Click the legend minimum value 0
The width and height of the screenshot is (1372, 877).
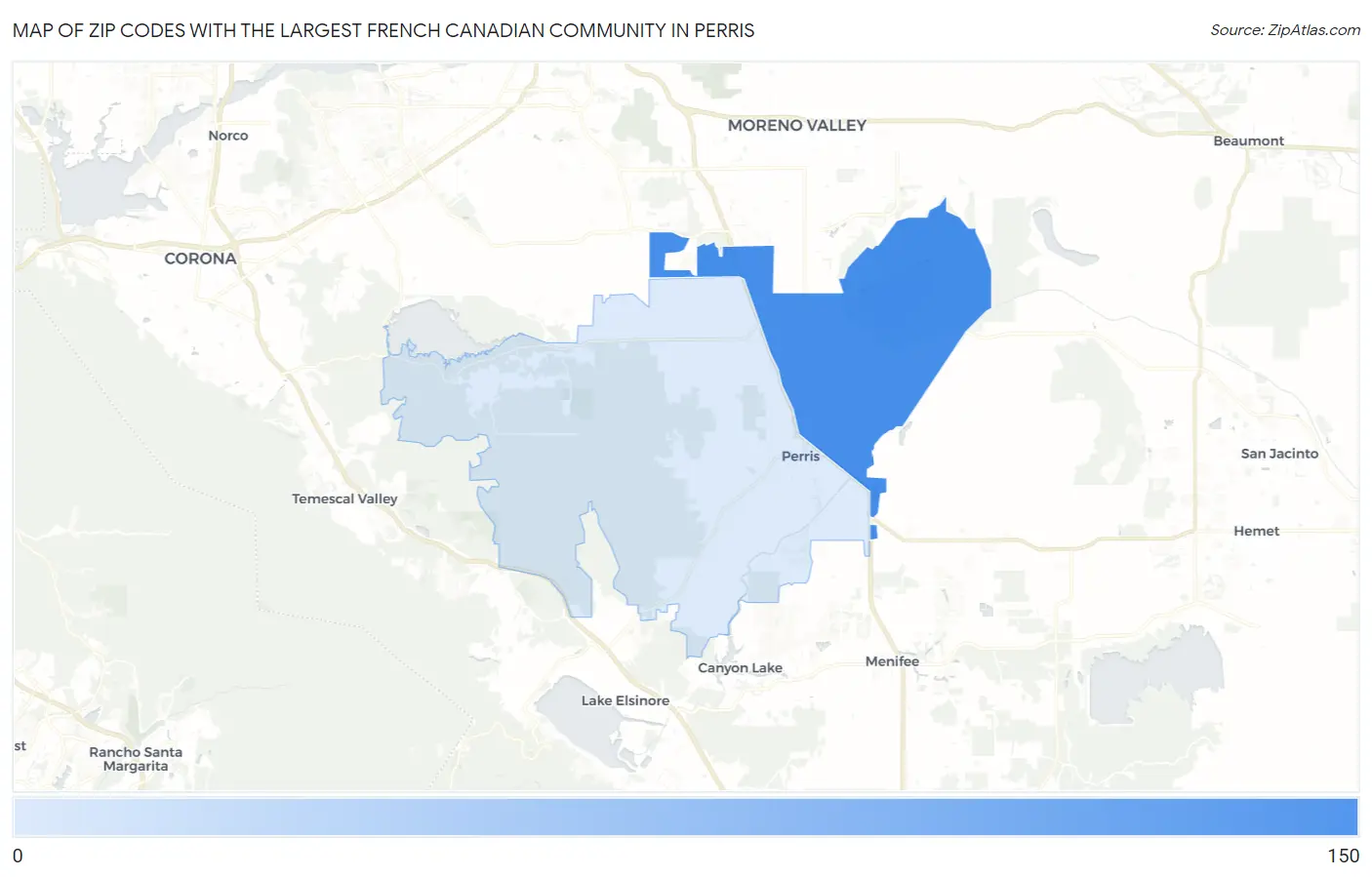[x=18, y=856]
